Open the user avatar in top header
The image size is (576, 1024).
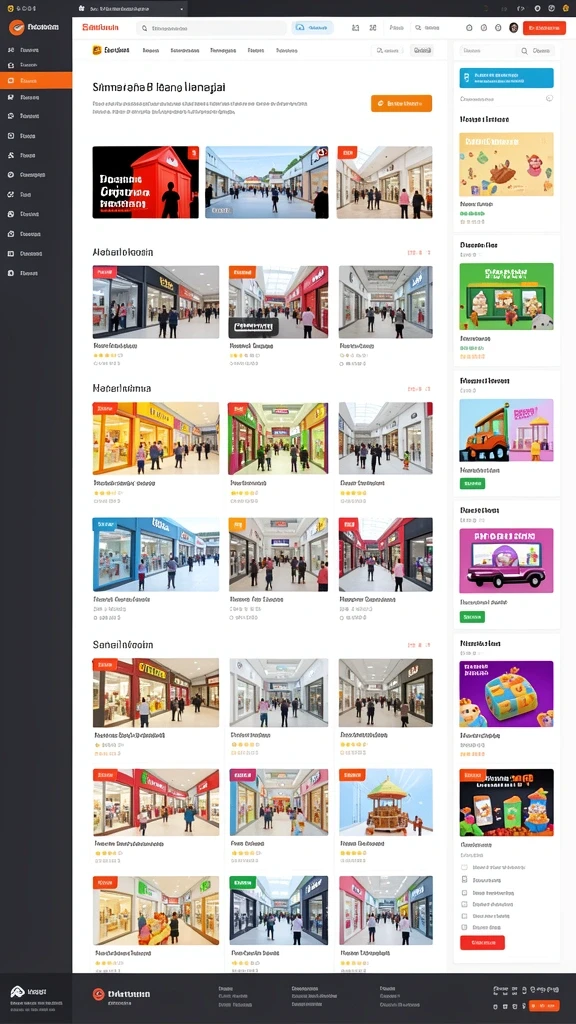(x=513, y=27)
